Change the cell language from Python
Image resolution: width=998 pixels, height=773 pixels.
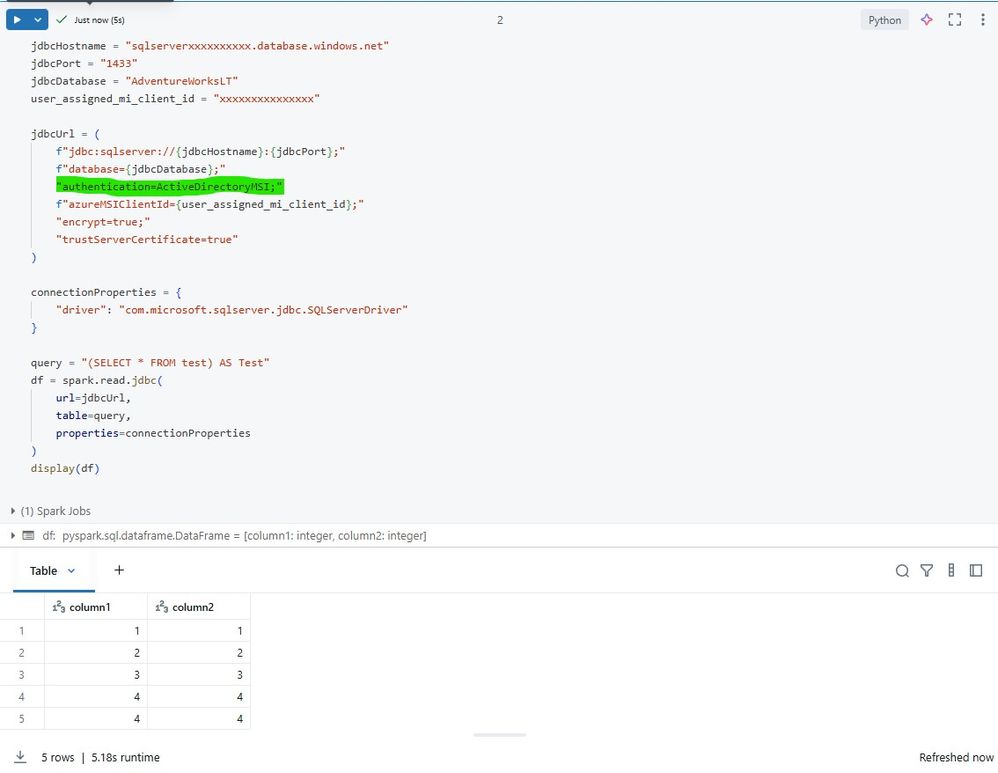(884, 20)
